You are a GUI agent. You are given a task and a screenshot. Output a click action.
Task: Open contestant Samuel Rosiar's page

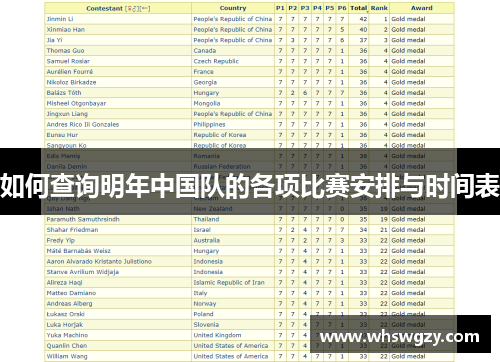(x=68, y=61)
